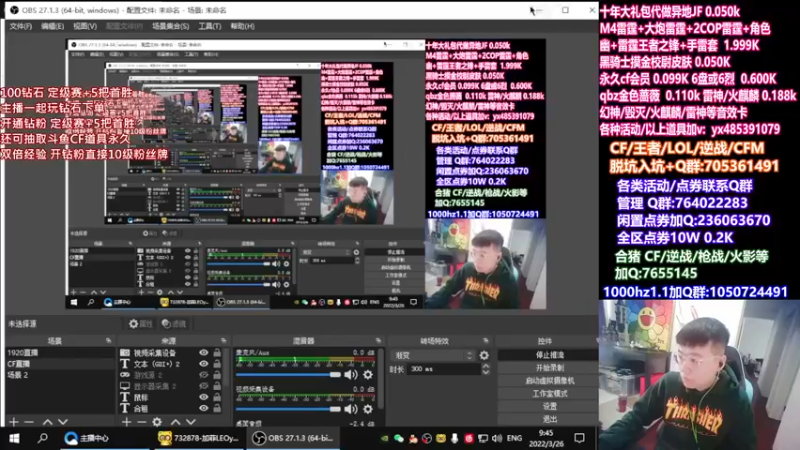Select the CF直播 scene
The image size is (800, 450).
[x=60, y=364]
